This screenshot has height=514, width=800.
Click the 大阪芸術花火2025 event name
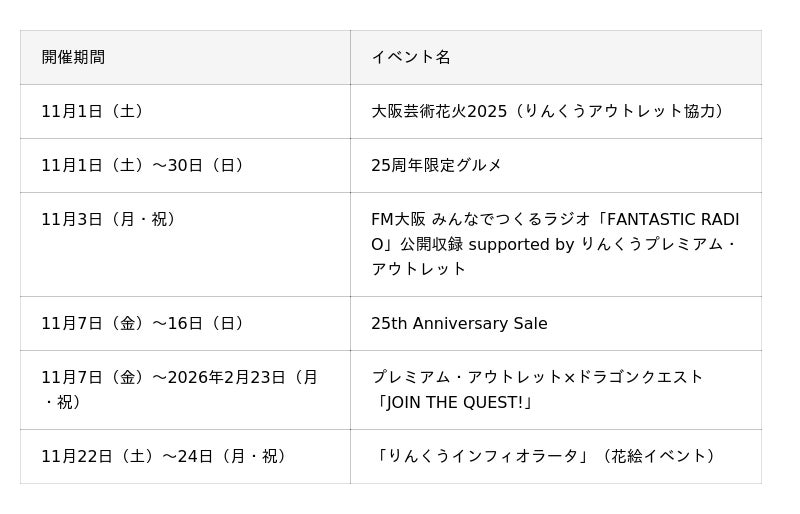click(439, 111)
